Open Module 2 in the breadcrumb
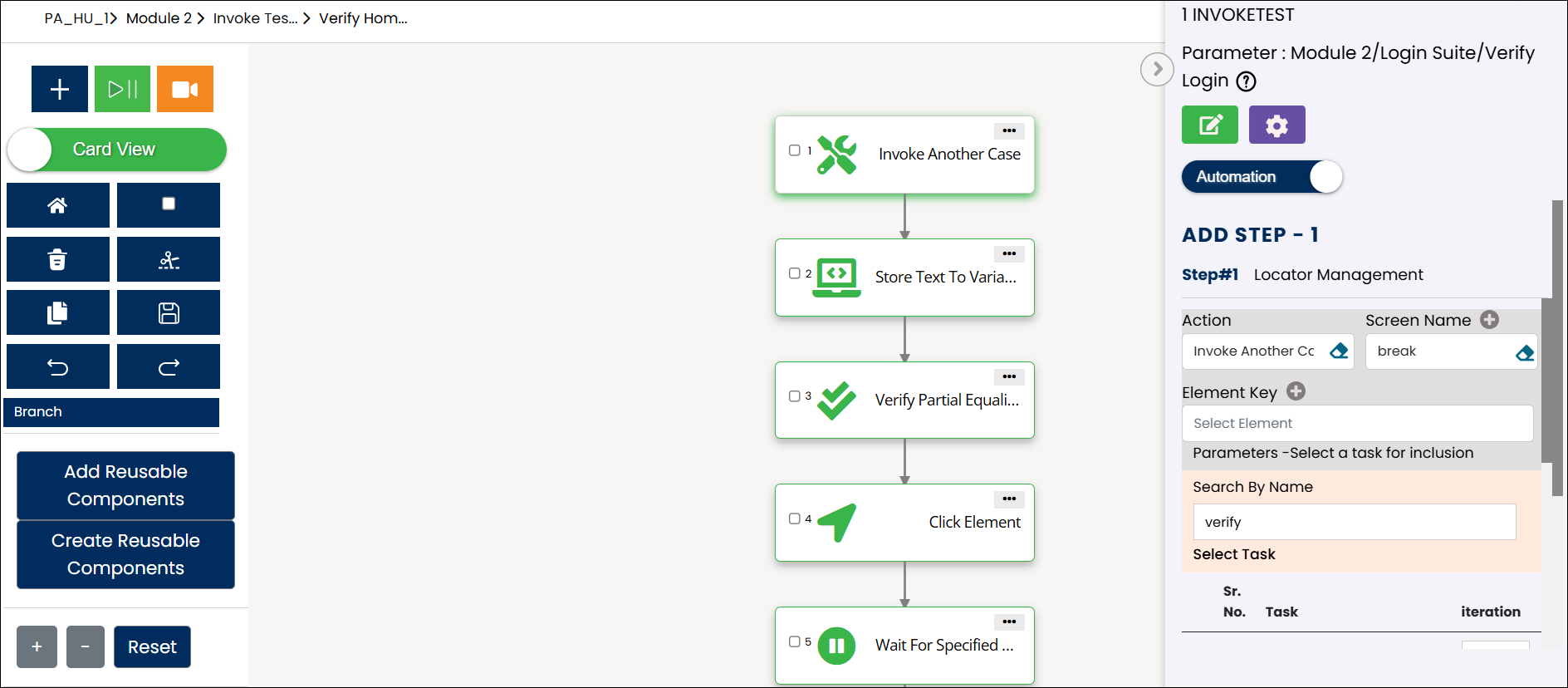1568x688 pixels. [x=159, y=18]
